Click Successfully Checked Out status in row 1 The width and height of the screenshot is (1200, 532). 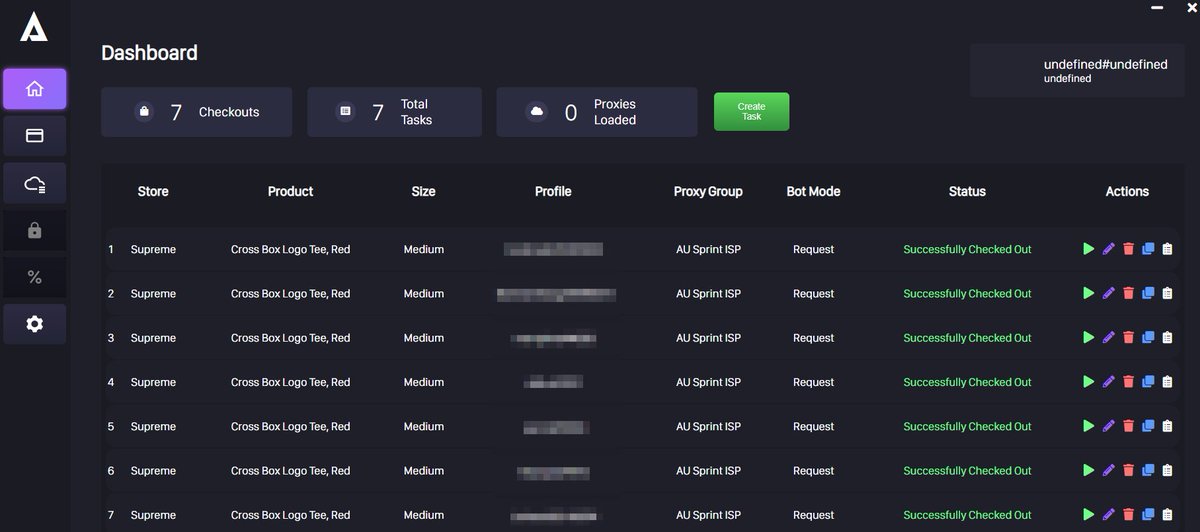pos(967,249)
